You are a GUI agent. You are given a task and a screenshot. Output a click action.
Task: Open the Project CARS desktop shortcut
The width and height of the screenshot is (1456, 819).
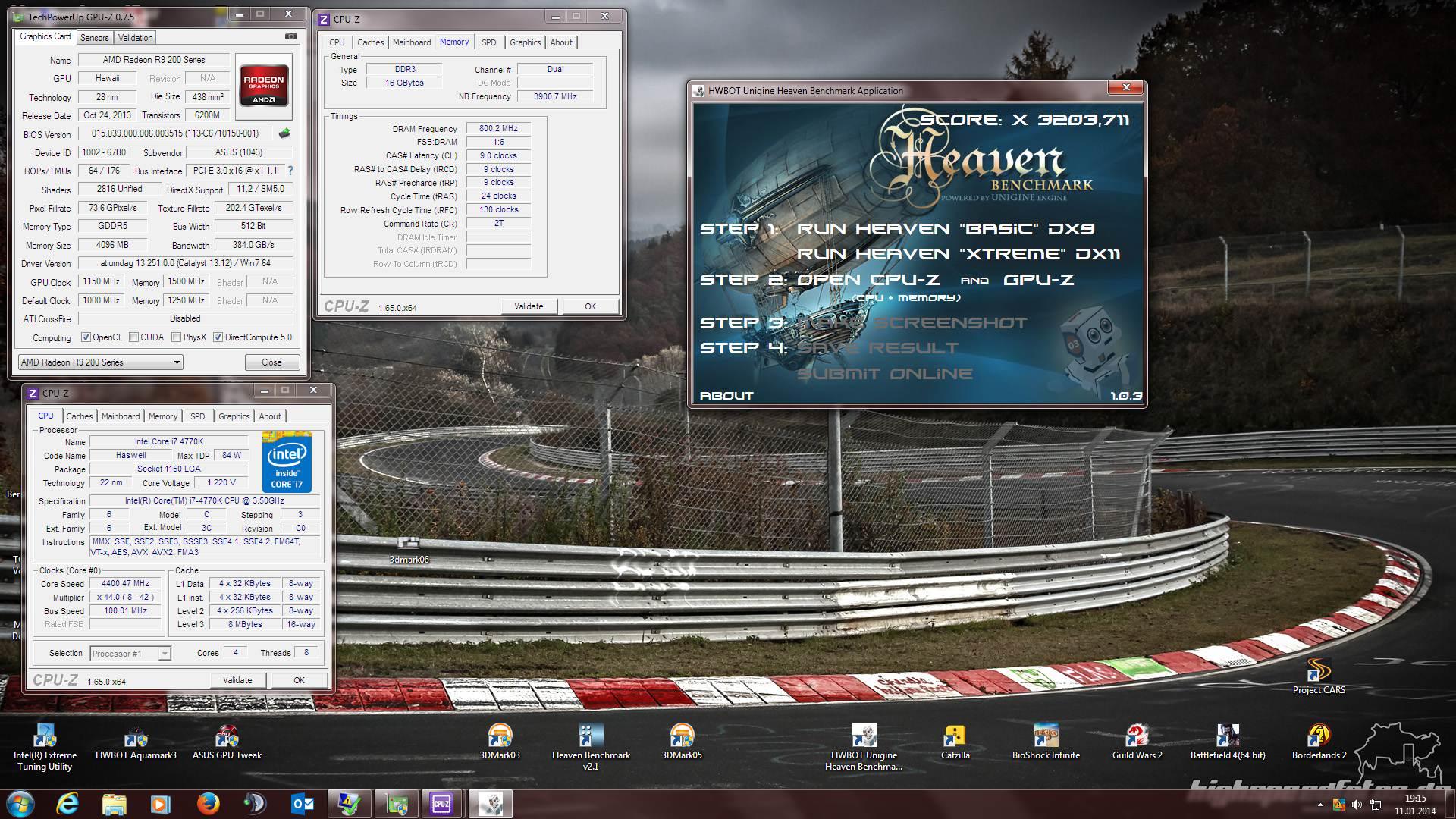pos(1319,676)
